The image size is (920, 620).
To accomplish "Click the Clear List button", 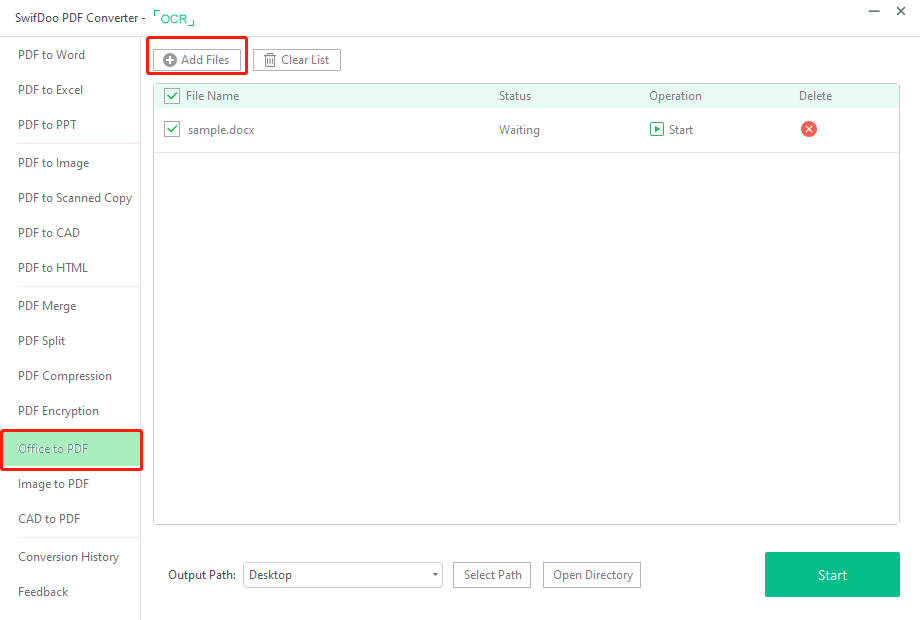I will (297, 60).
